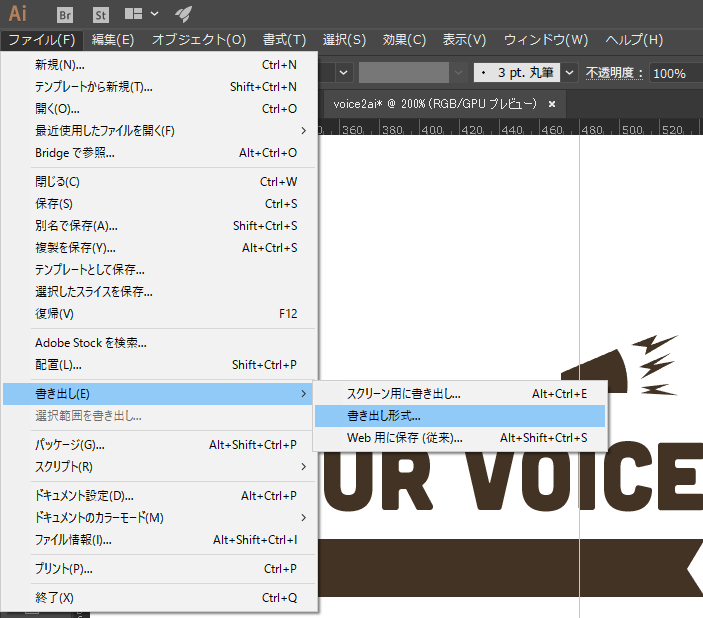Expand the arrange documents dropdown arrow
Image resolution: width=703 pixels, height=618 pixels.
pyautogui.click(x=154, y=13)
